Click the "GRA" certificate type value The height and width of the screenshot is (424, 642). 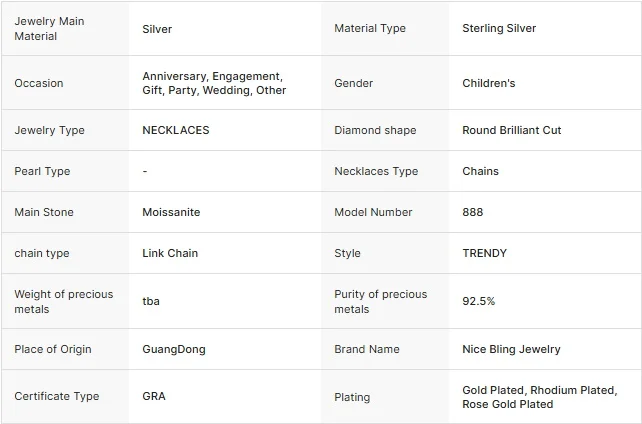[x=154, y=397]
